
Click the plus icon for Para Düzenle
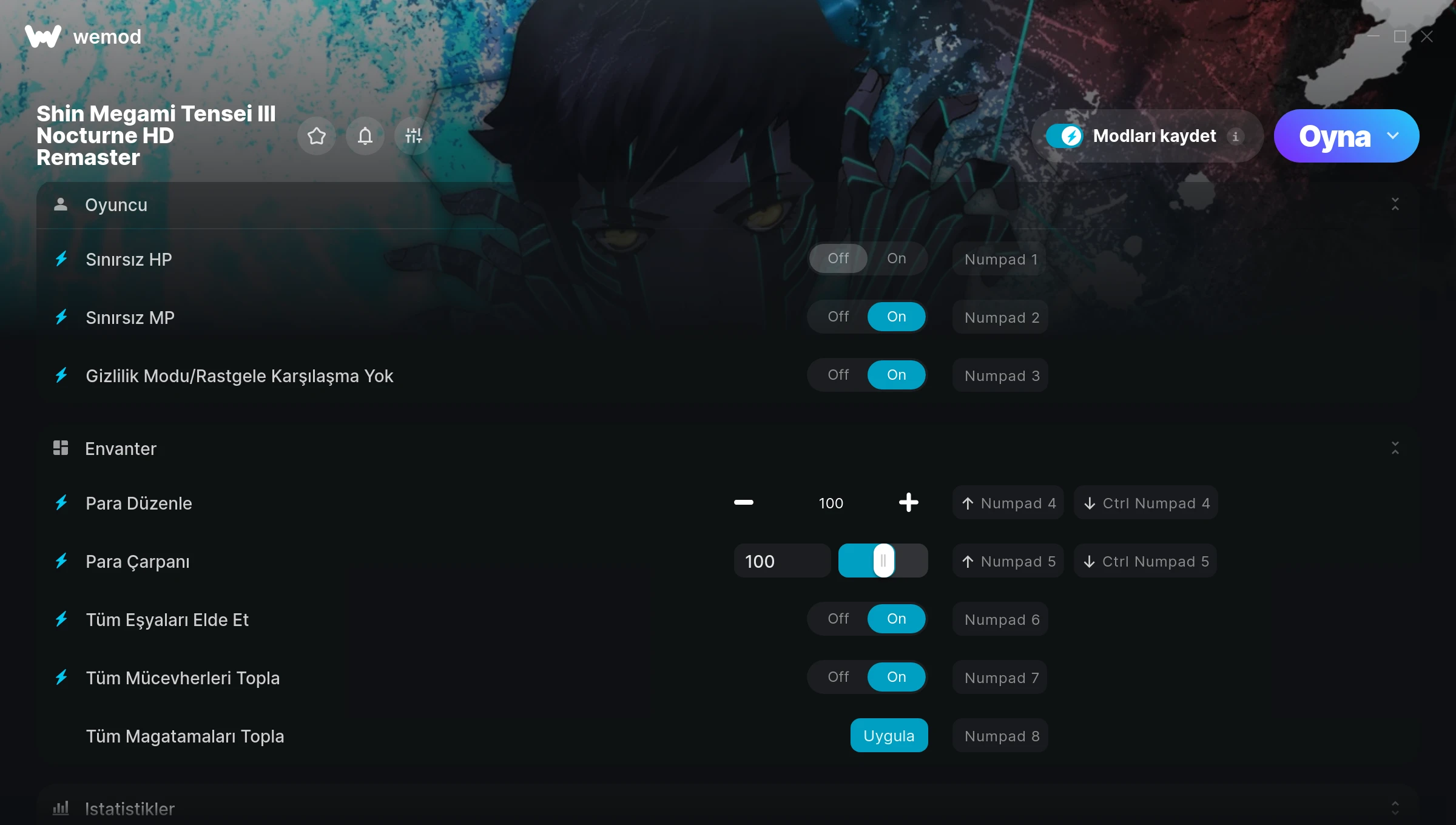tap(909, 502)
